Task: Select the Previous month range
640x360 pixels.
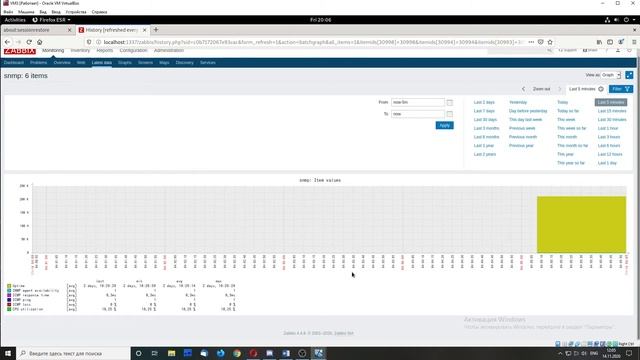Action: click(x=523, y=137)
